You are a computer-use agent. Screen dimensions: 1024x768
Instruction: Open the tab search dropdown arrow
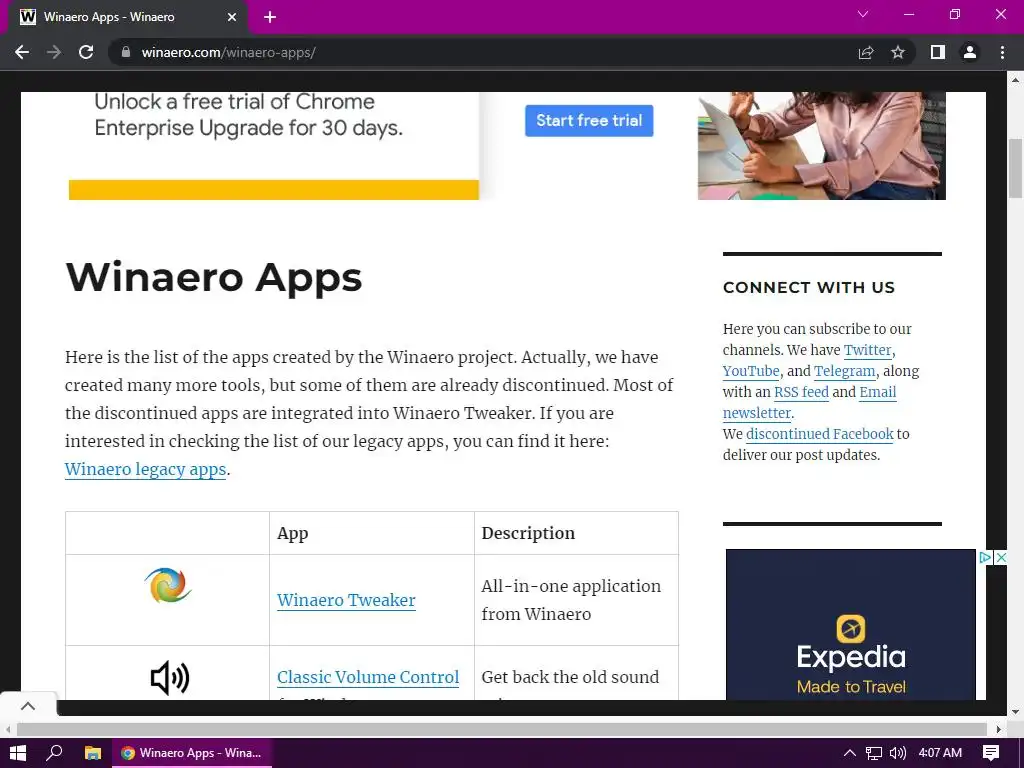pyautogui.click(x=863, y=14)
